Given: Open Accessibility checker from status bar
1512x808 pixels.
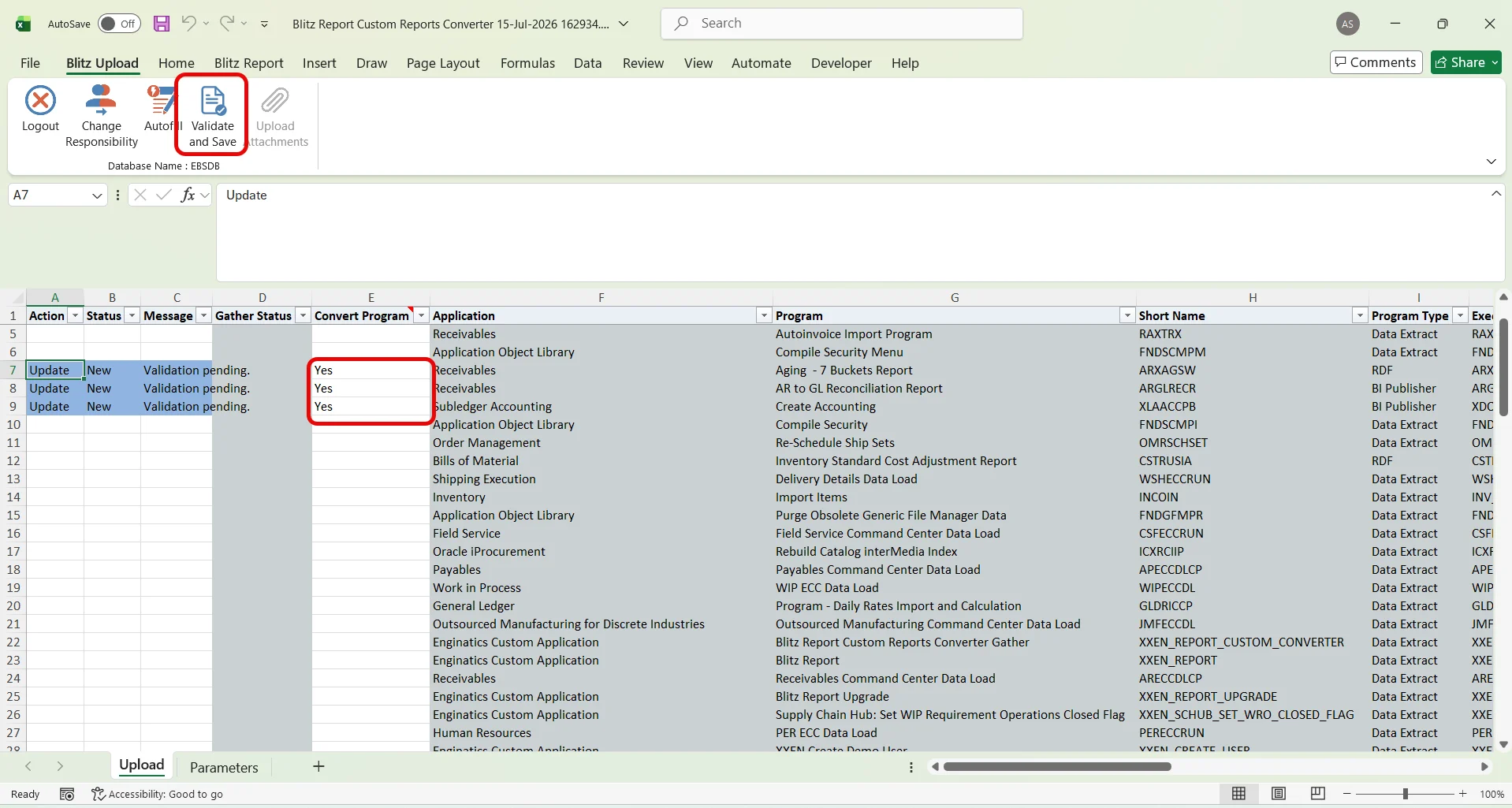Looking at the screenshot, I should (157, 794).
